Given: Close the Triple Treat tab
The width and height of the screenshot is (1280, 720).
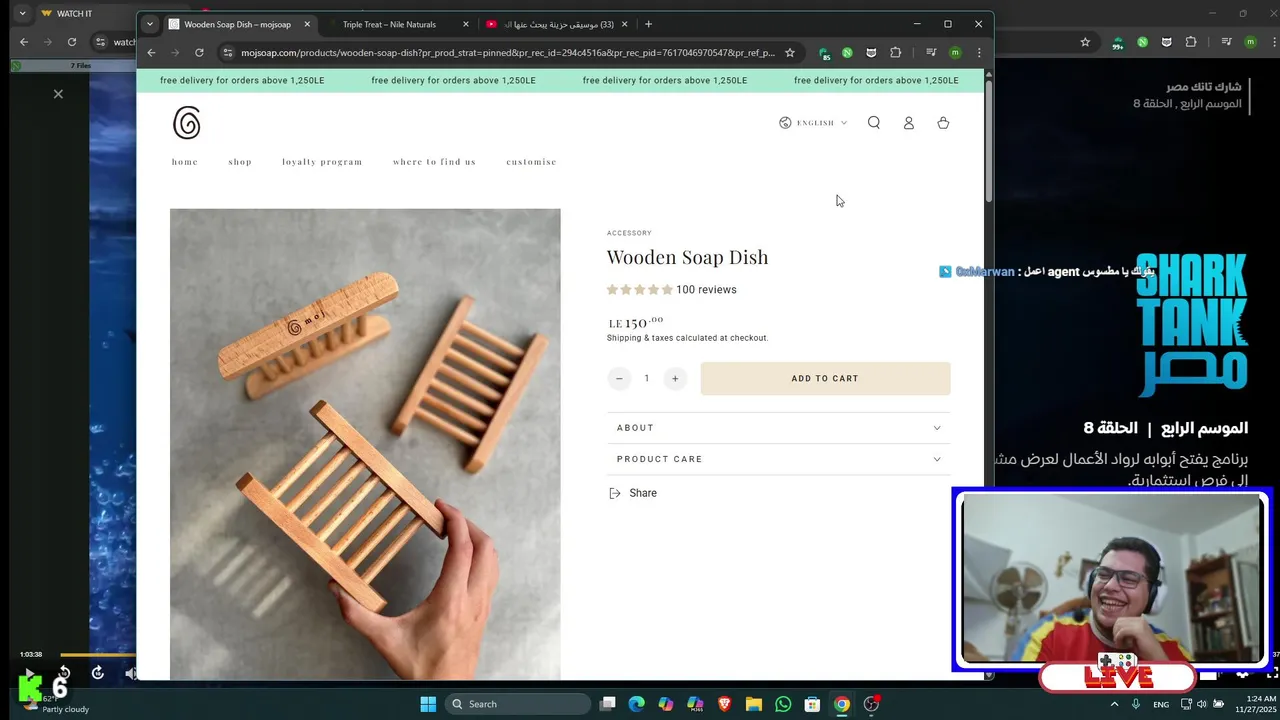Looking at the screenshot, I should pos(465,24).
